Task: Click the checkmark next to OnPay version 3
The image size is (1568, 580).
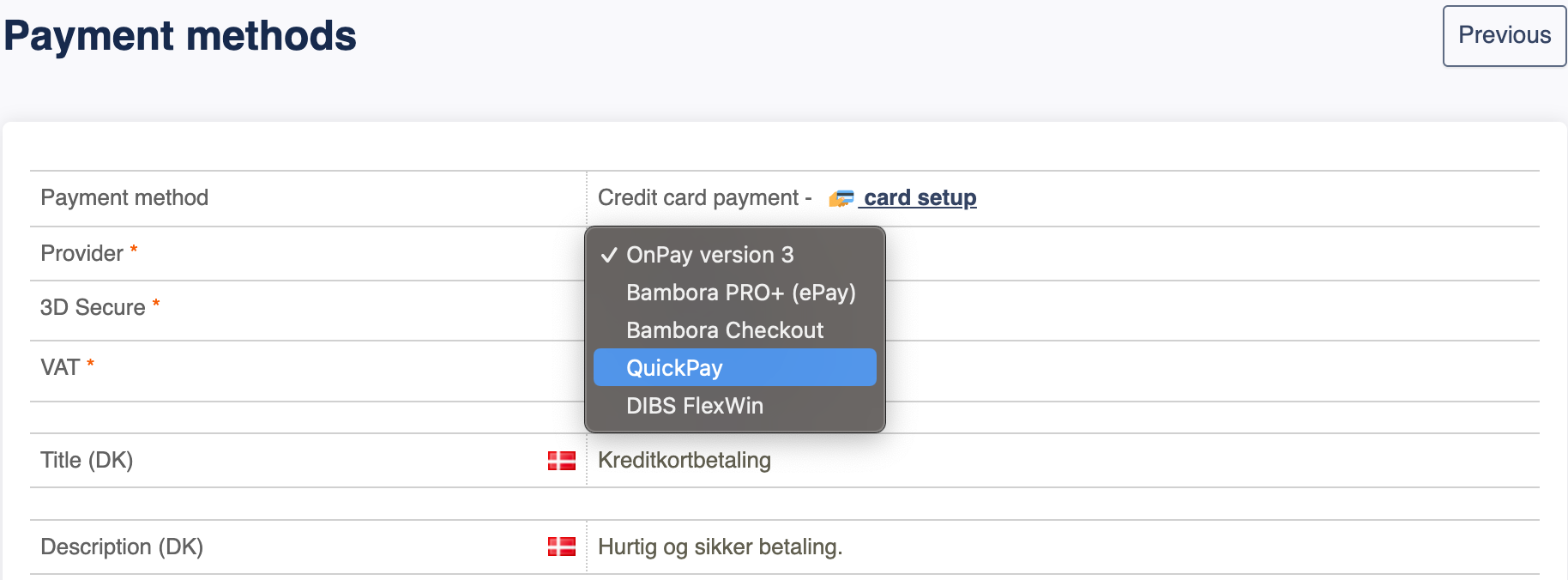Action: tap(609, 255)
